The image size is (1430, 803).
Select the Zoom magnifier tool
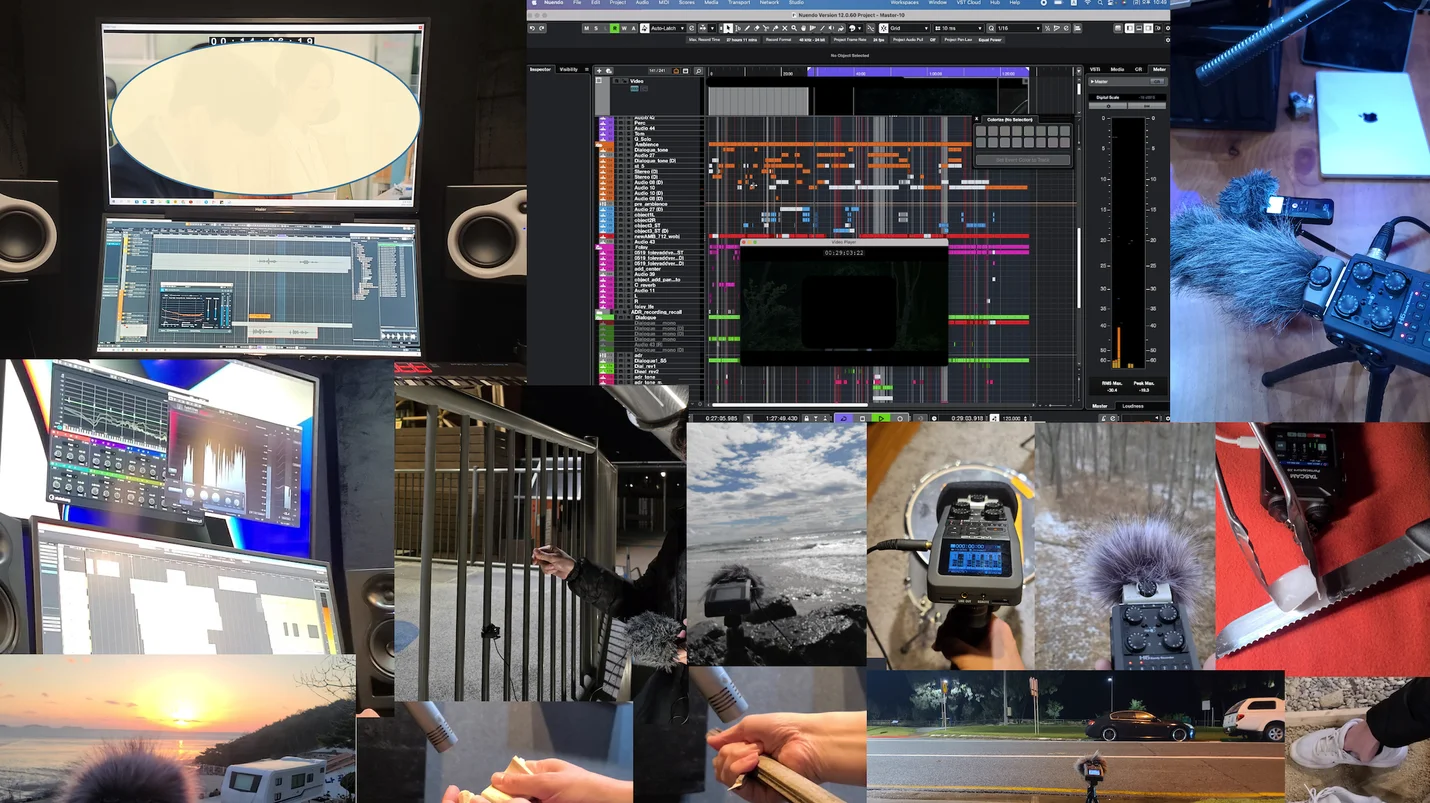click(794, 28)
